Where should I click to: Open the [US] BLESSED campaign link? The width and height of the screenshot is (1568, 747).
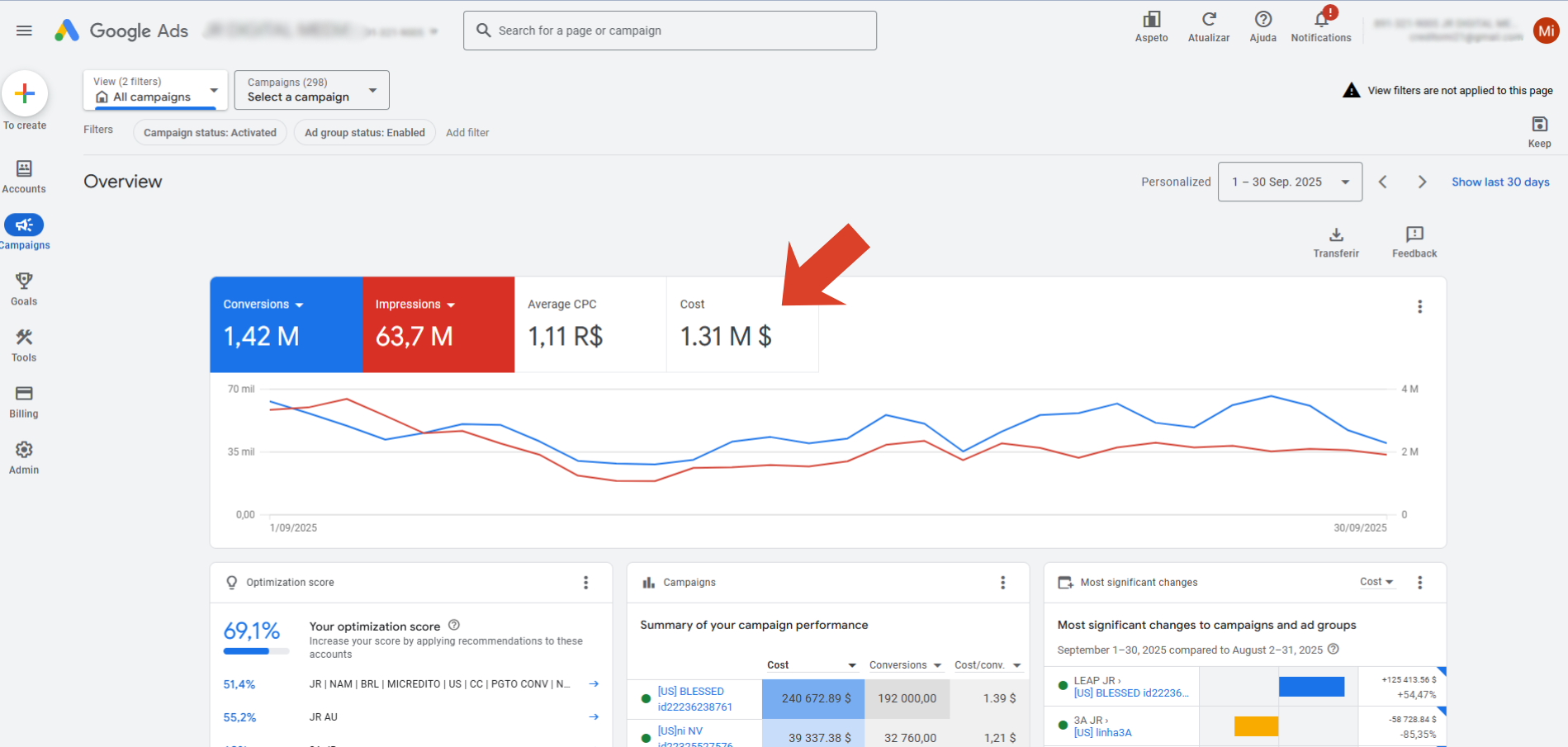pyautogui.click(x=694, y=699)
